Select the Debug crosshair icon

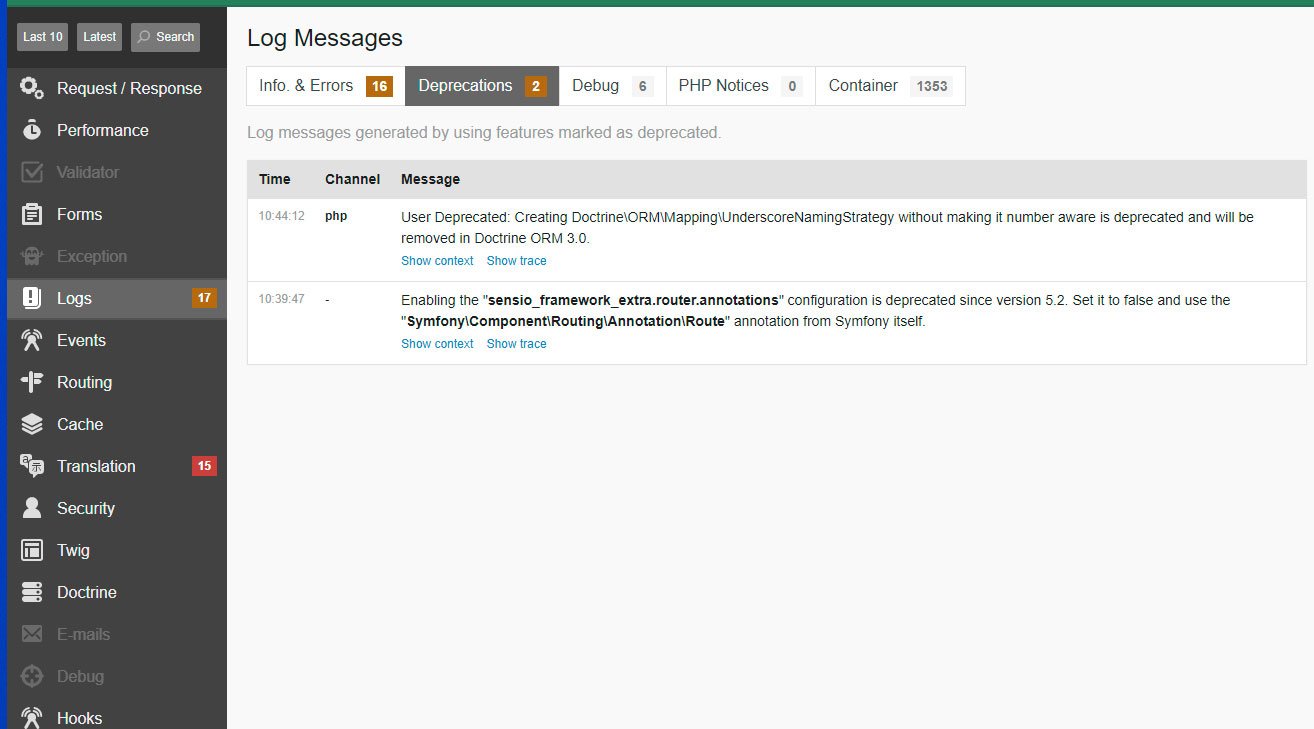pos(32,676)
